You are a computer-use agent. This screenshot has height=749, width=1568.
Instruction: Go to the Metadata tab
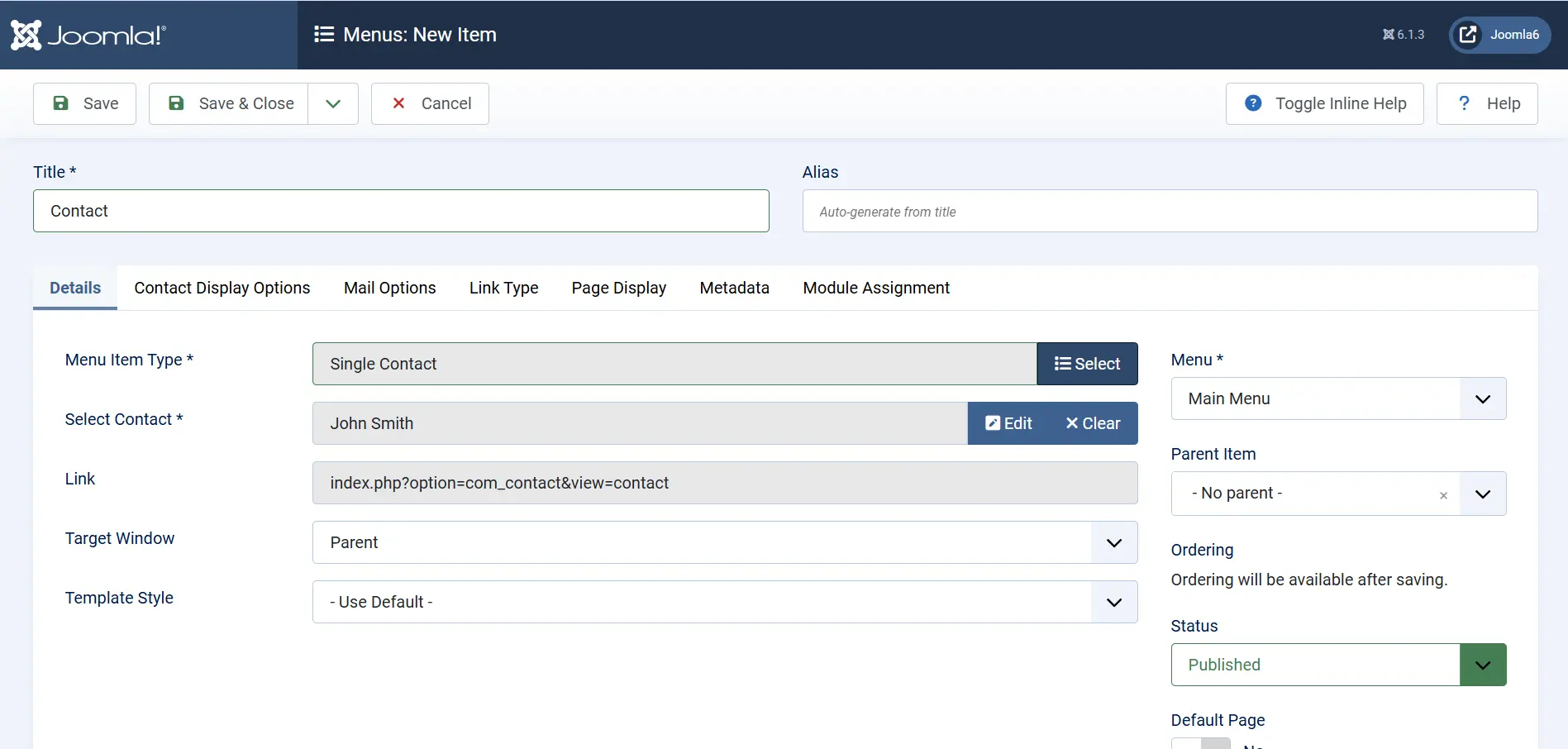pos(735,288)
